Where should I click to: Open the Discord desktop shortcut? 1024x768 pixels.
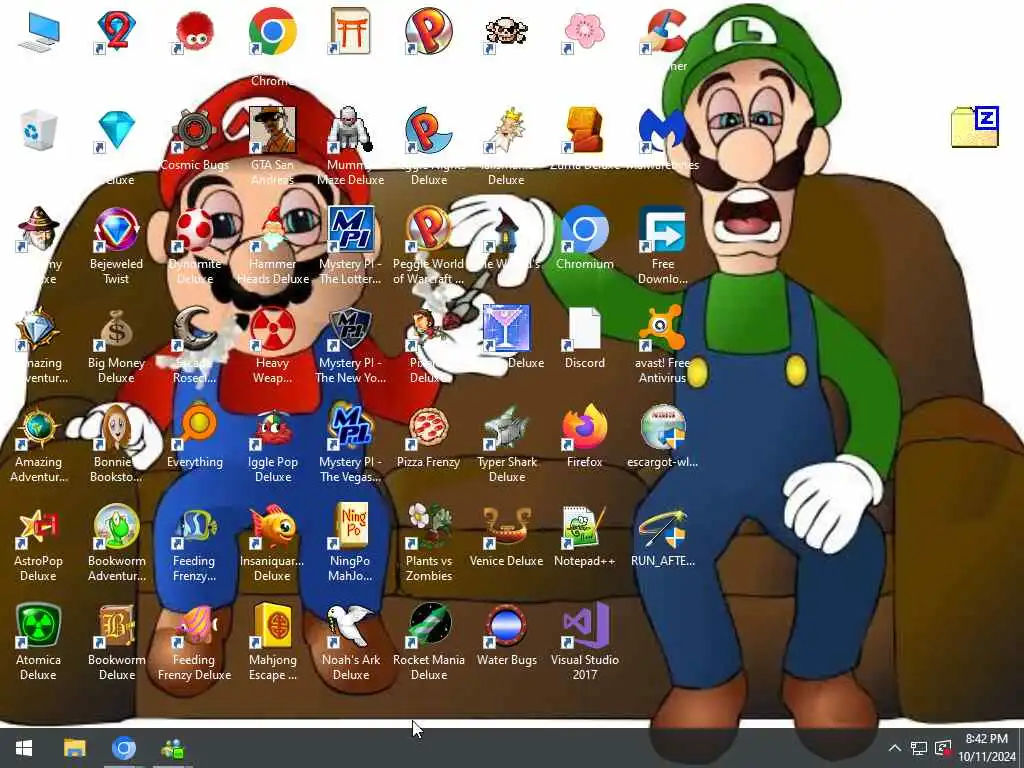584,329
